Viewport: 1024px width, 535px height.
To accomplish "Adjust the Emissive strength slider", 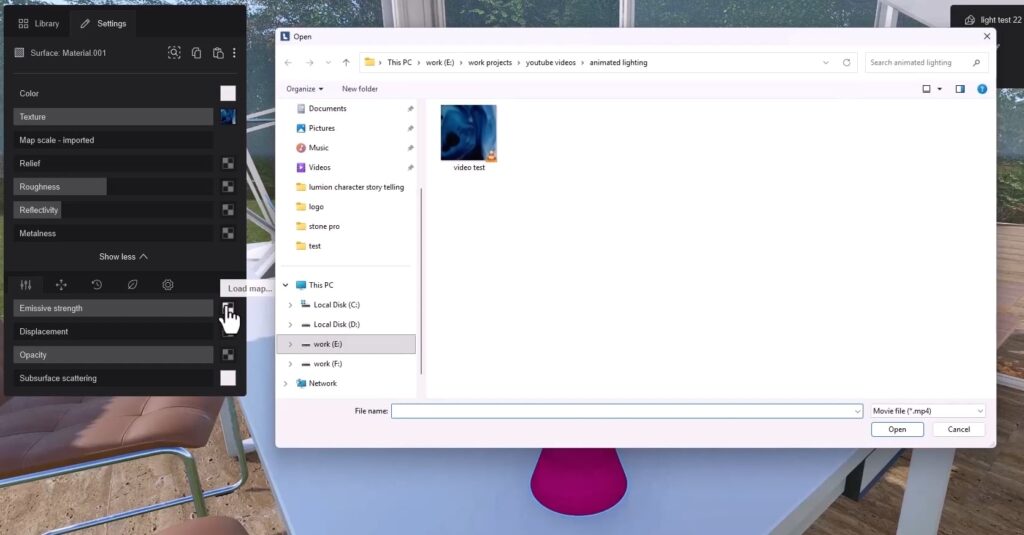I will (x=113, y=308).
